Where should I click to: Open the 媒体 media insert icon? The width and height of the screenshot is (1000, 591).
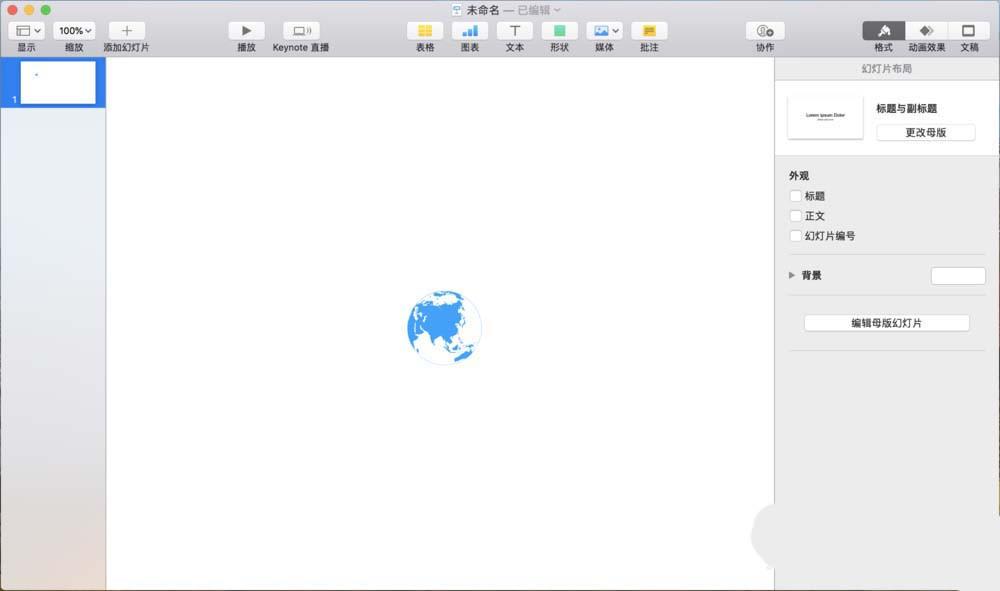[602, 30]
